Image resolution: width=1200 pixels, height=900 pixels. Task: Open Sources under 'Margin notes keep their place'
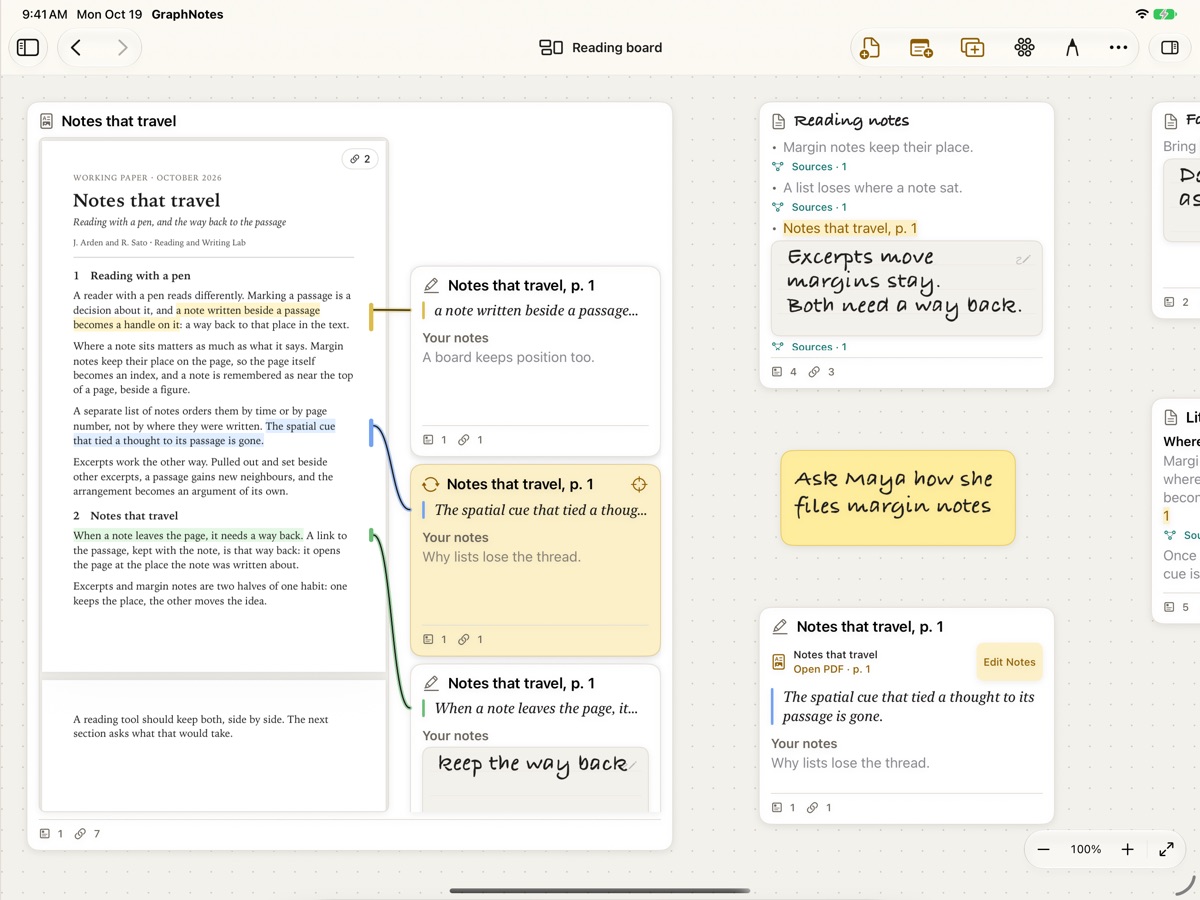(x=810, y=167)
